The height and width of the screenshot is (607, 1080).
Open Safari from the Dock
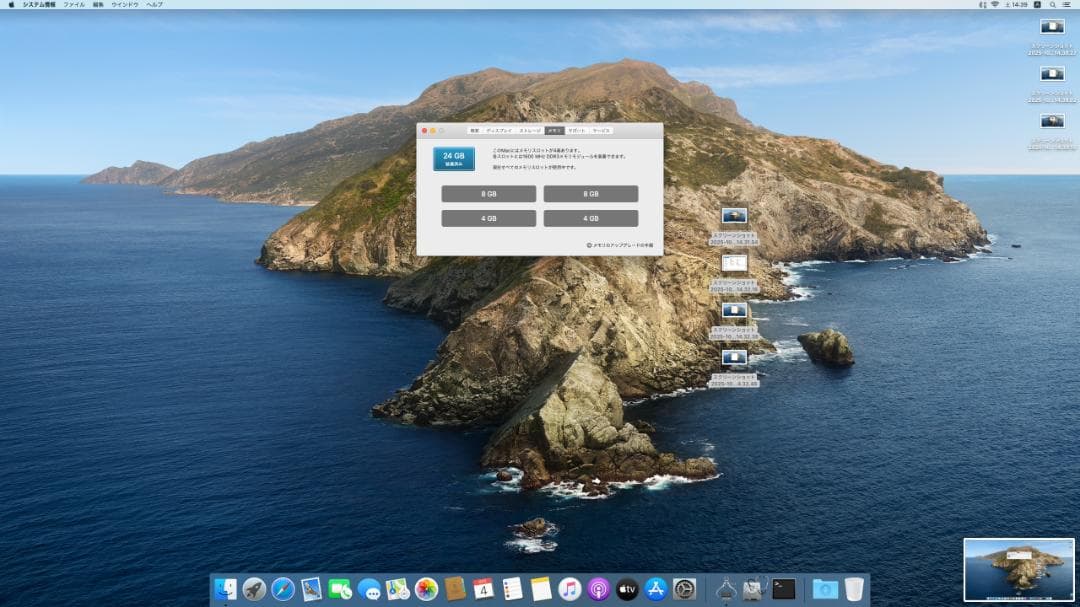tap(283, 590)
